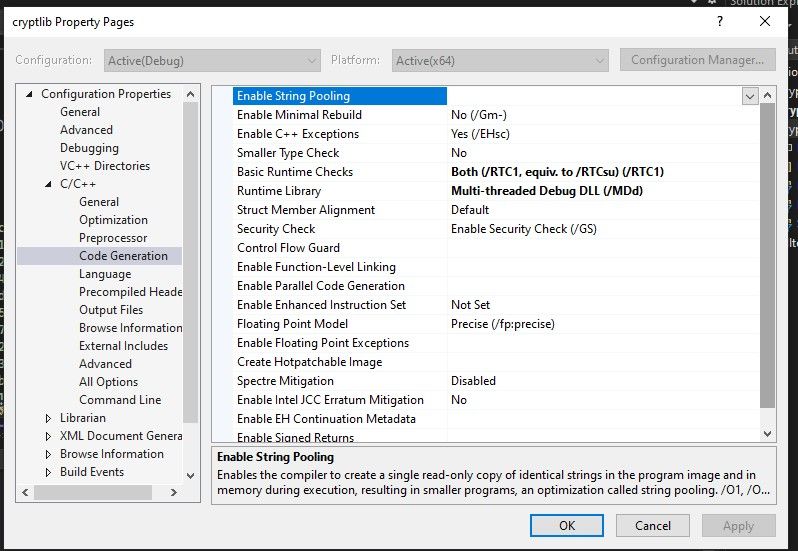Open the Configuration dropdown

tap(212, 61)
